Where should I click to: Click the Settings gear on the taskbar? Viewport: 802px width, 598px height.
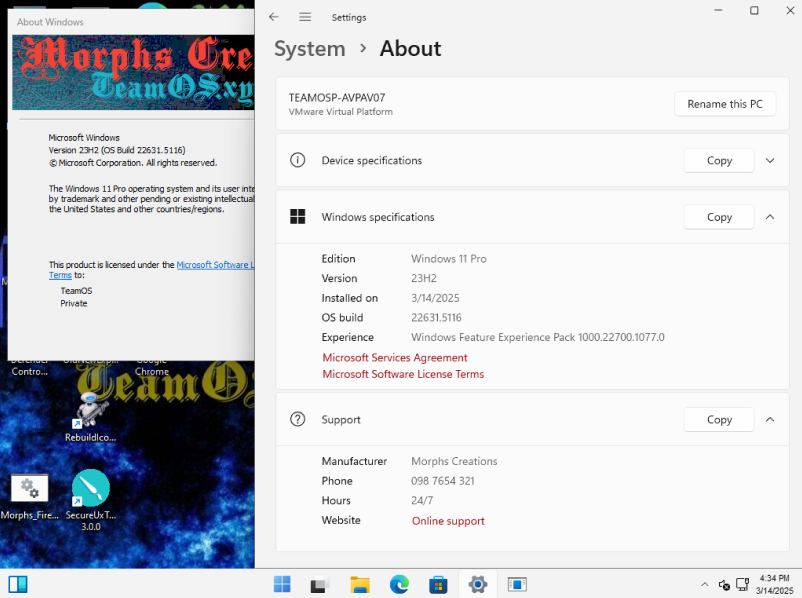tap(478, 584)
